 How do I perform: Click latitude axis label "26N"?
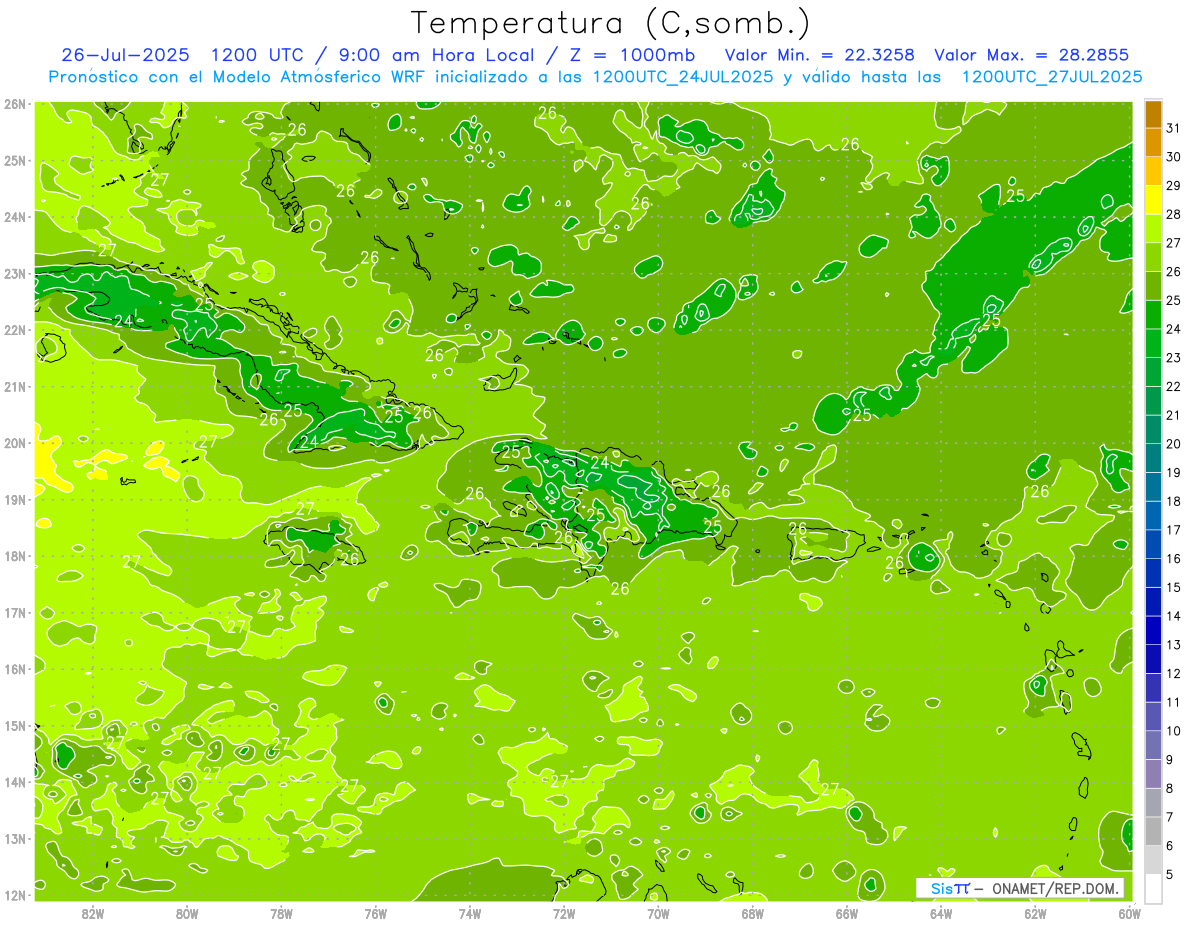pyautogui.click(x=14, y=104)
